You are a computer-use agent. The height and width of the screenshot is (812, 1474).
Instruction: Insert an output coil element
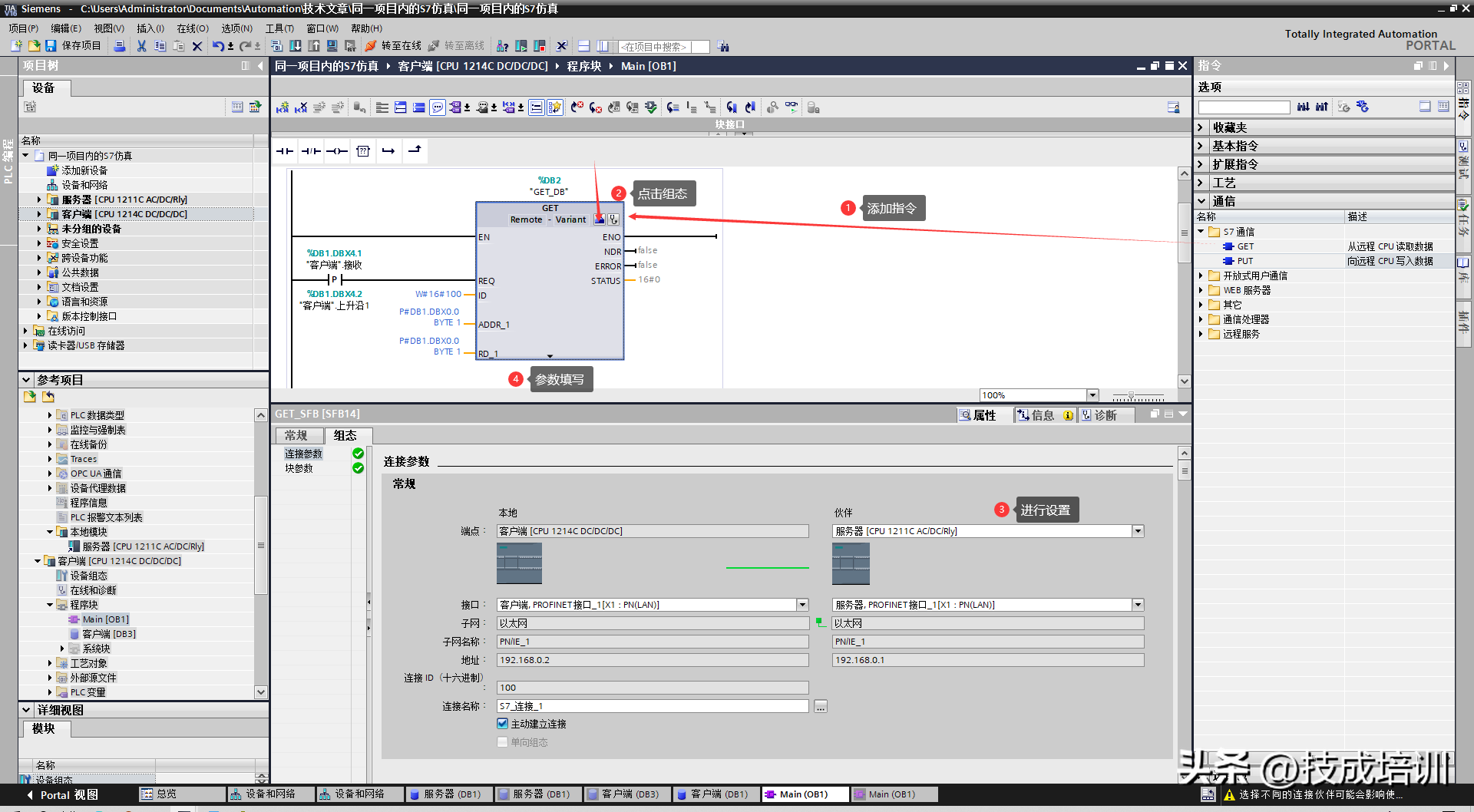point(337,151)
